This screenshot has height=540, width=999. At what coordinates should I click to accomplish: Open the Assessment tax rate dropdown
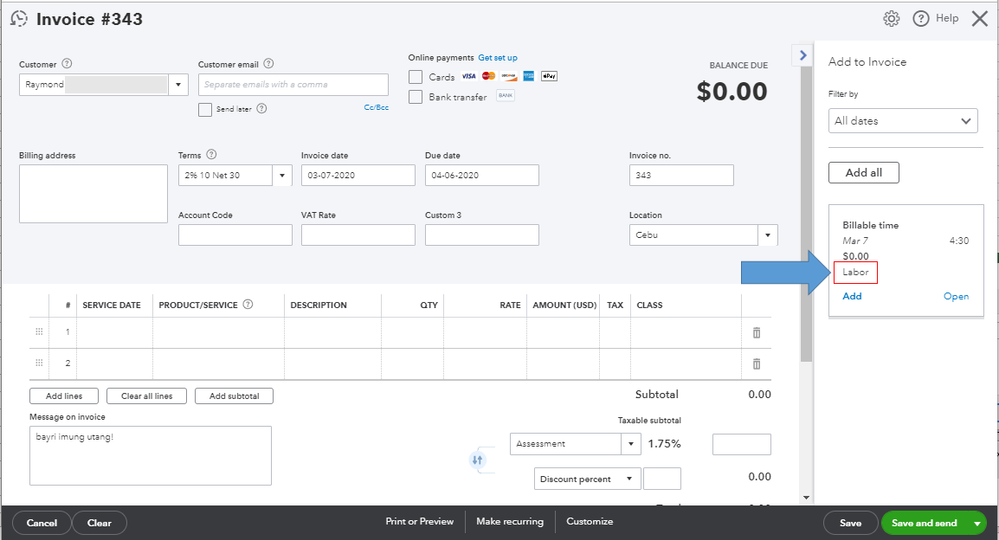coord(631,444)
